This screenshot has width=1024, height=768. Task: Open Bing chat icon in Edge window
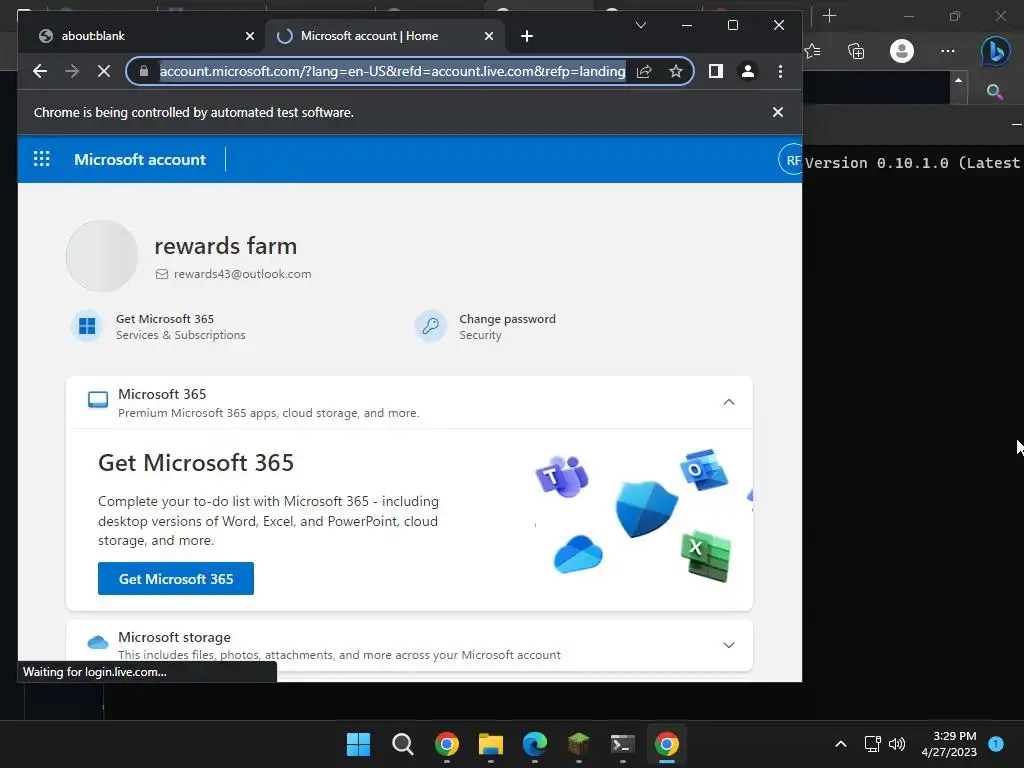(995, 51)
